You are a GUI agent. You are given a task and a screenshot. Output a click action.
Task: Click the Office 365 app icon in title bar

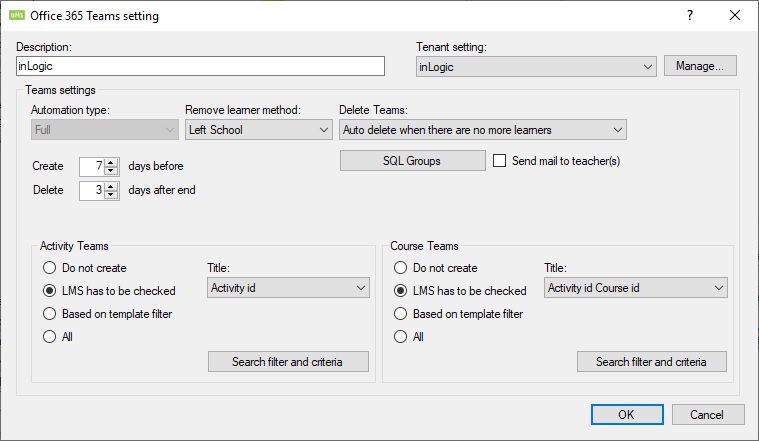tap(17, 16)
